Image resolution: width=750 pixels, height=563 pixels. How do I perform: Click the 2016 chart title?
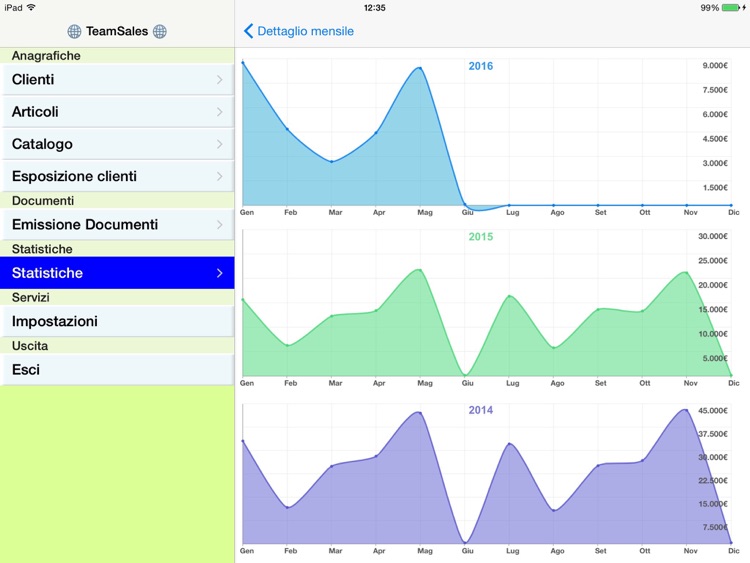[481, 66]
